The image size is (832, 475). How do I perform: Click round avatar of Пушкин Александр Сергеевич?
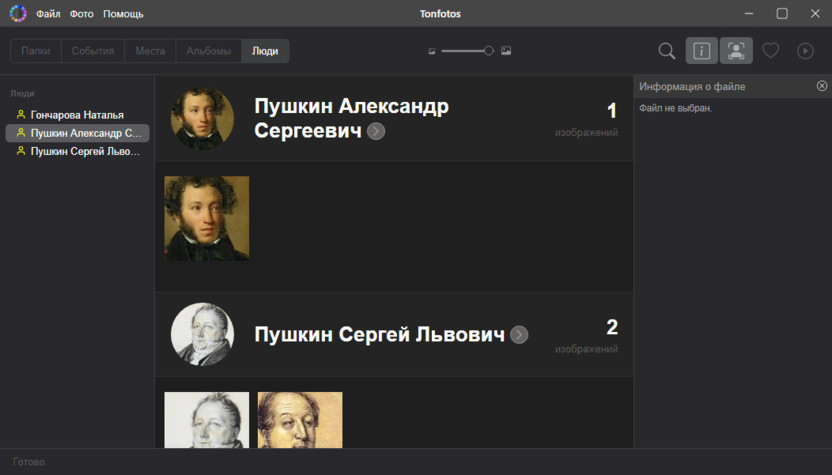pyautogui.click(x=202, y=118)
